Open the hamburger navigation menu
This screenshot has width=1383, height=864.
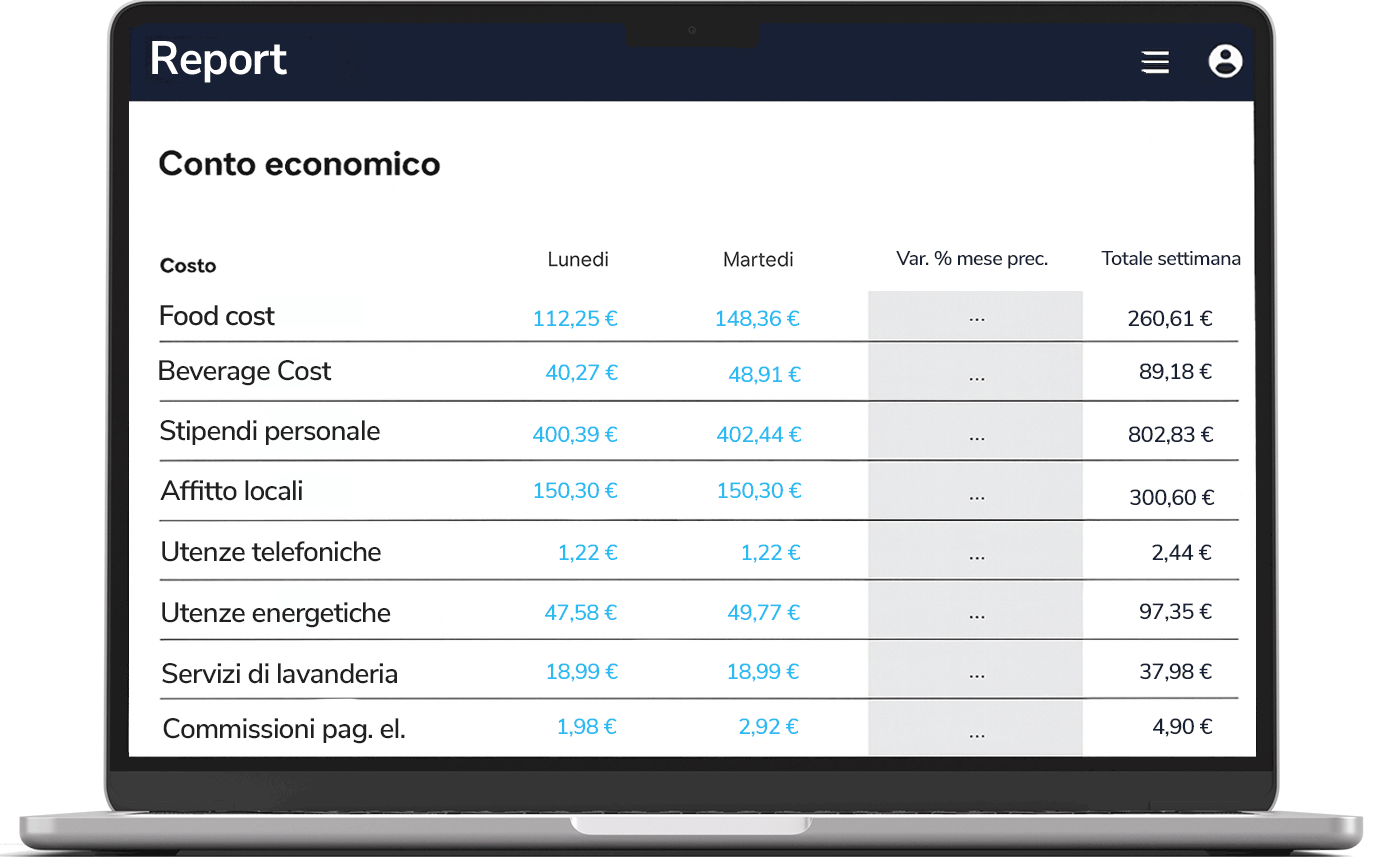pos(1155,62)
